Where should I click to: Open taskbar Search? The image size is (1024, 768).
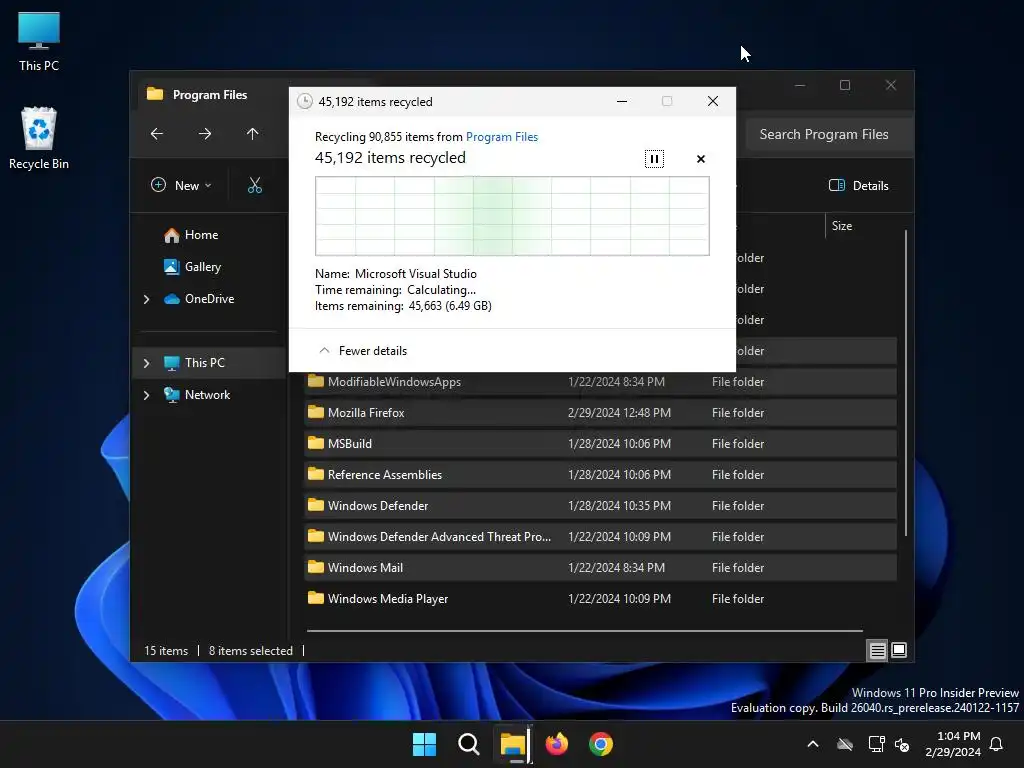click(468, 744)
